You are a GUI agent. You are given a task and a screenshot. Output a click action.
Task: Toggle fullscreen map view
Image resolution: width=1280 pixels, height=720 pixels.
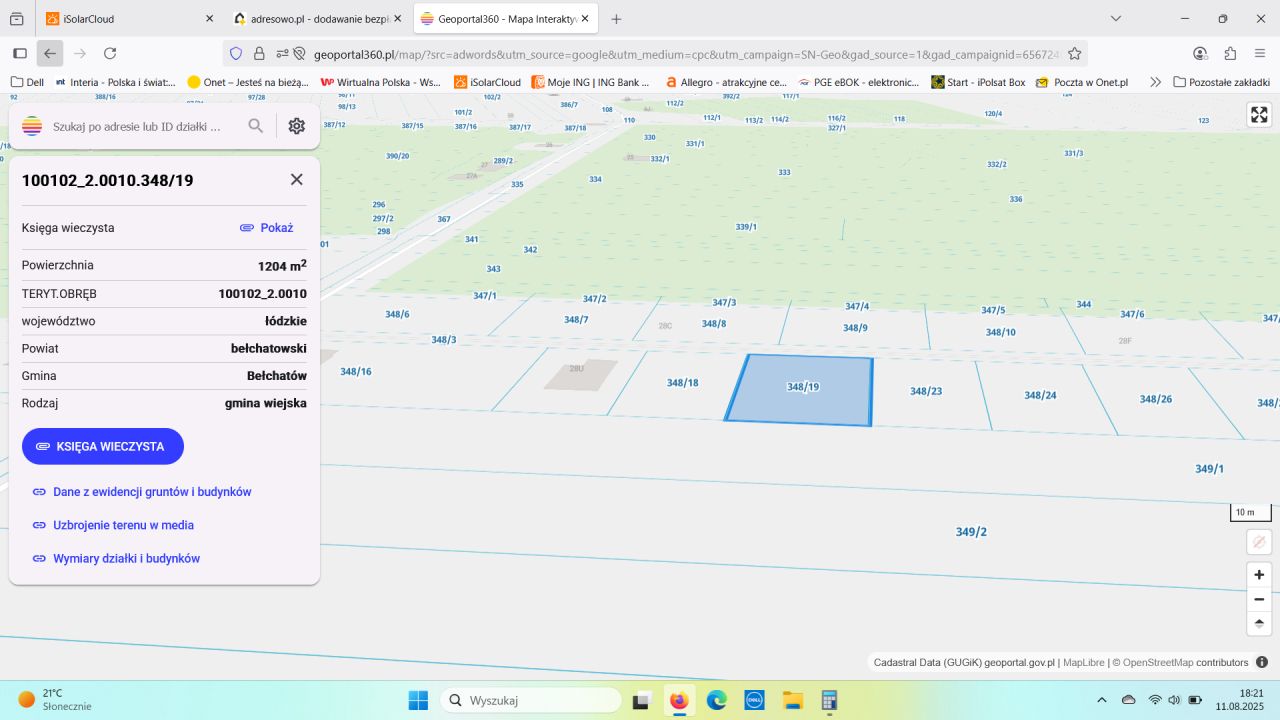1259,115
